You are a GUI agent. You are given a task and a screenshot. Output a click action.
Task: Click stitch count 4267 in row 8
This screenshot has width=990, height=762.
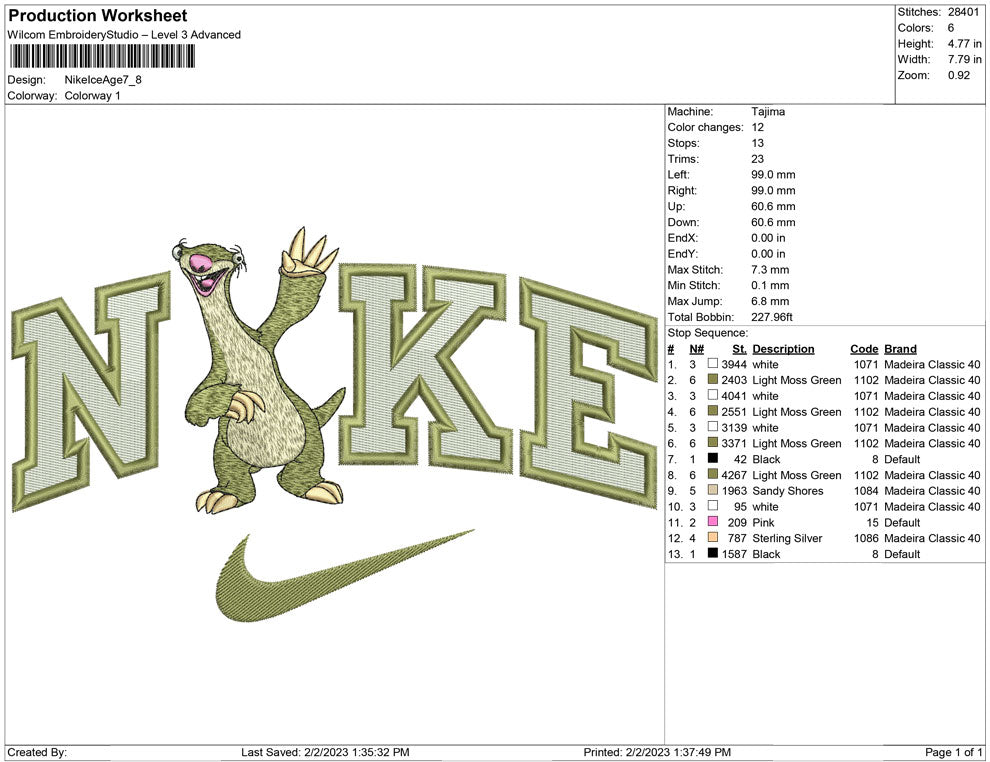[734, 475]
